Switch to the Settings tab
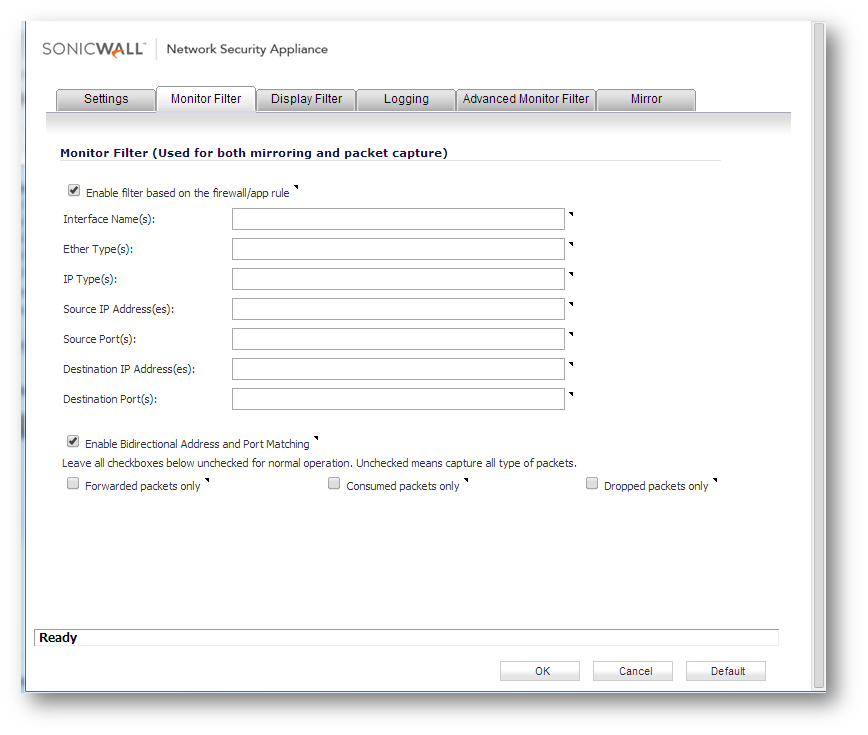The image size is (868, 735). (x=106, y=99)
